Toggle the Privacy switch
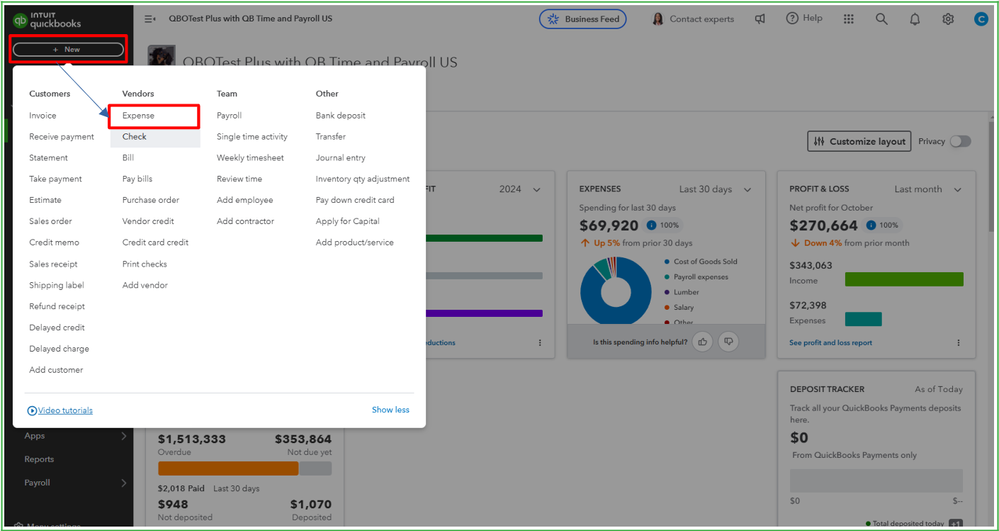Screen dimensions: 999x531 pos(961,142)
